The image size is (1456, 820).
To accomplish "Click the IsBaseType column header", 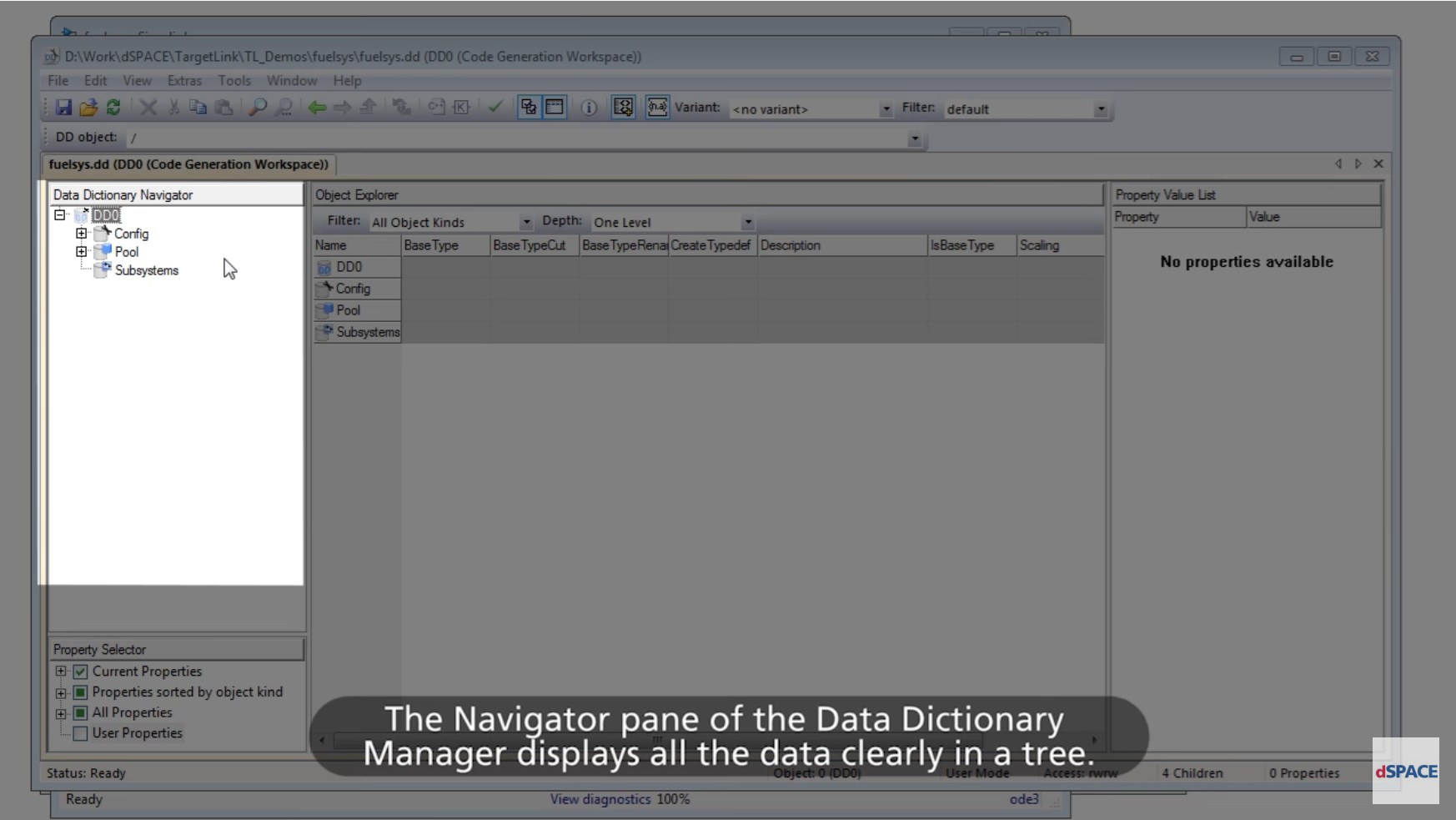I will (972, 245).
